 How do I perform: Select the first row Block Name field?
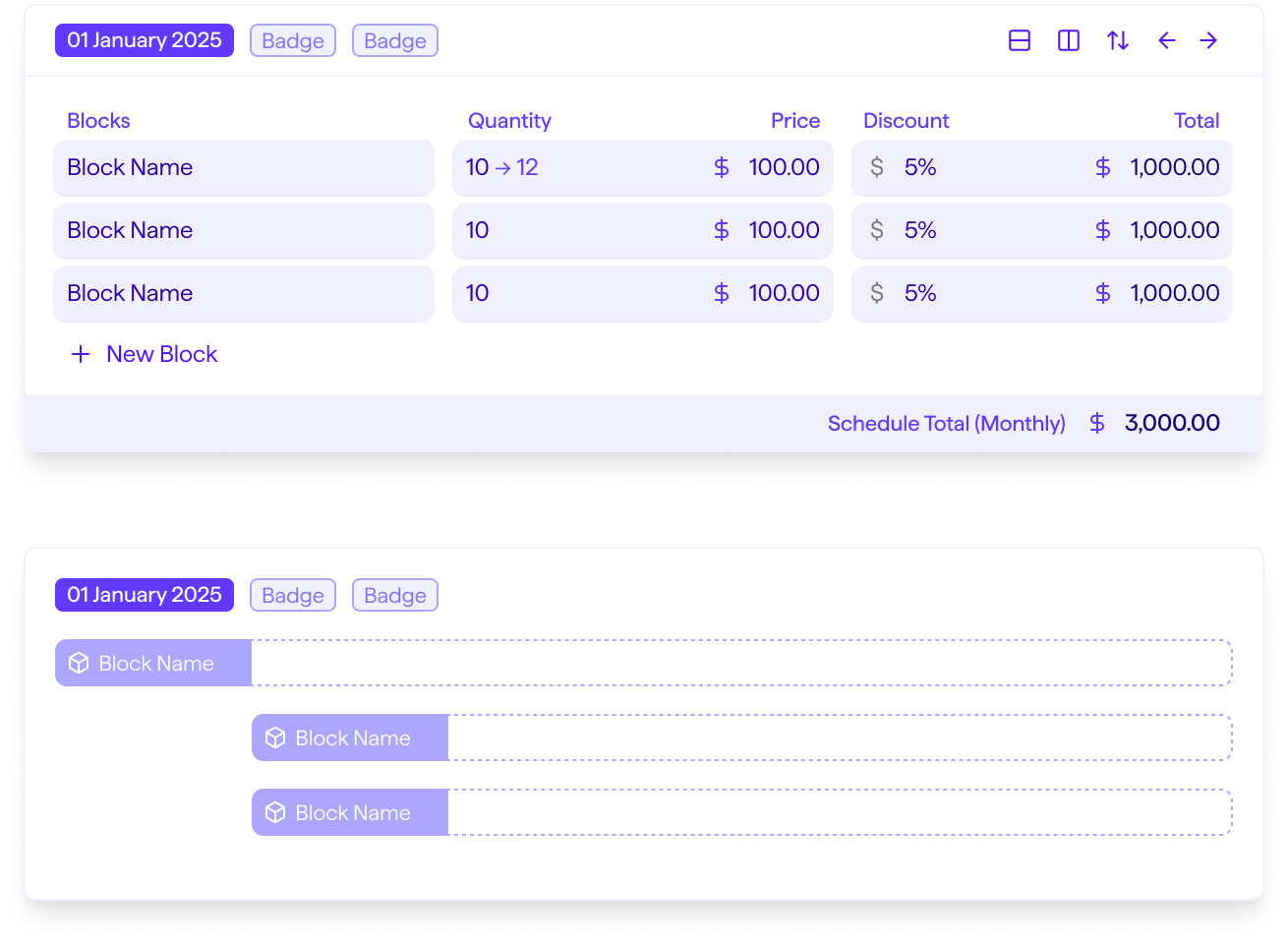[x=243, y=167]
